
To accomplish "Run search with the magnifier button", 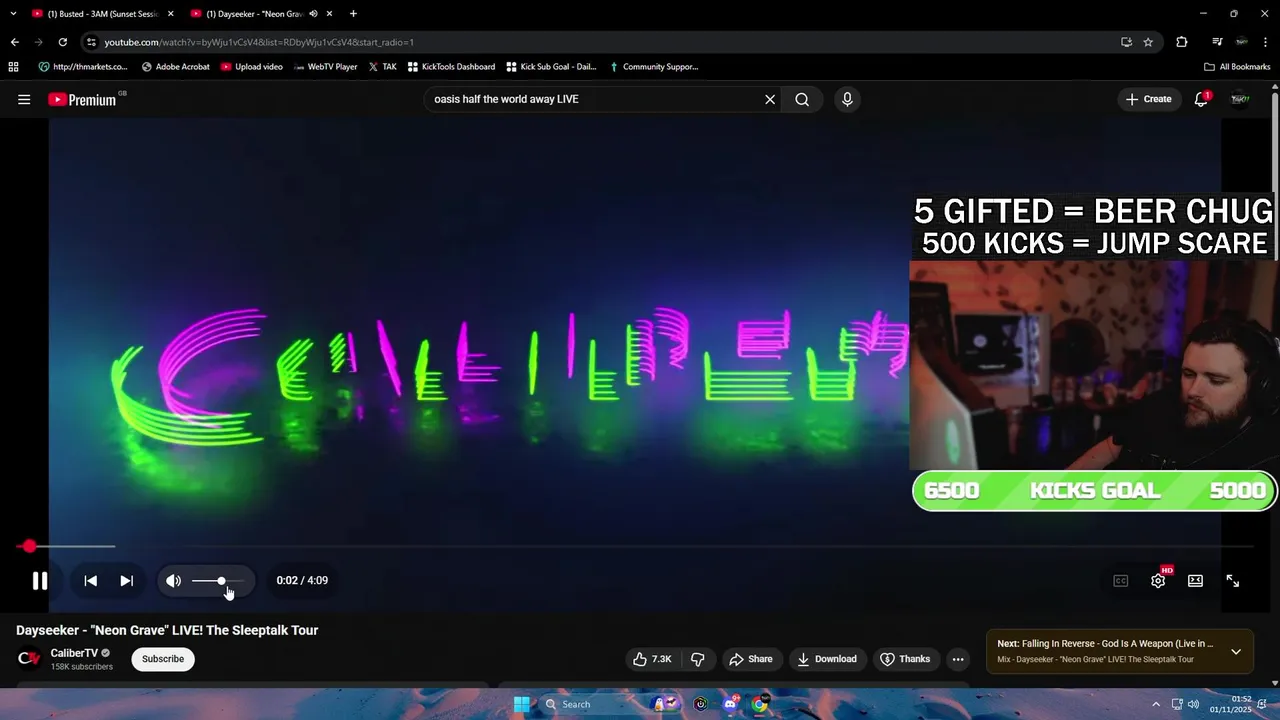I will pos(802,99).
